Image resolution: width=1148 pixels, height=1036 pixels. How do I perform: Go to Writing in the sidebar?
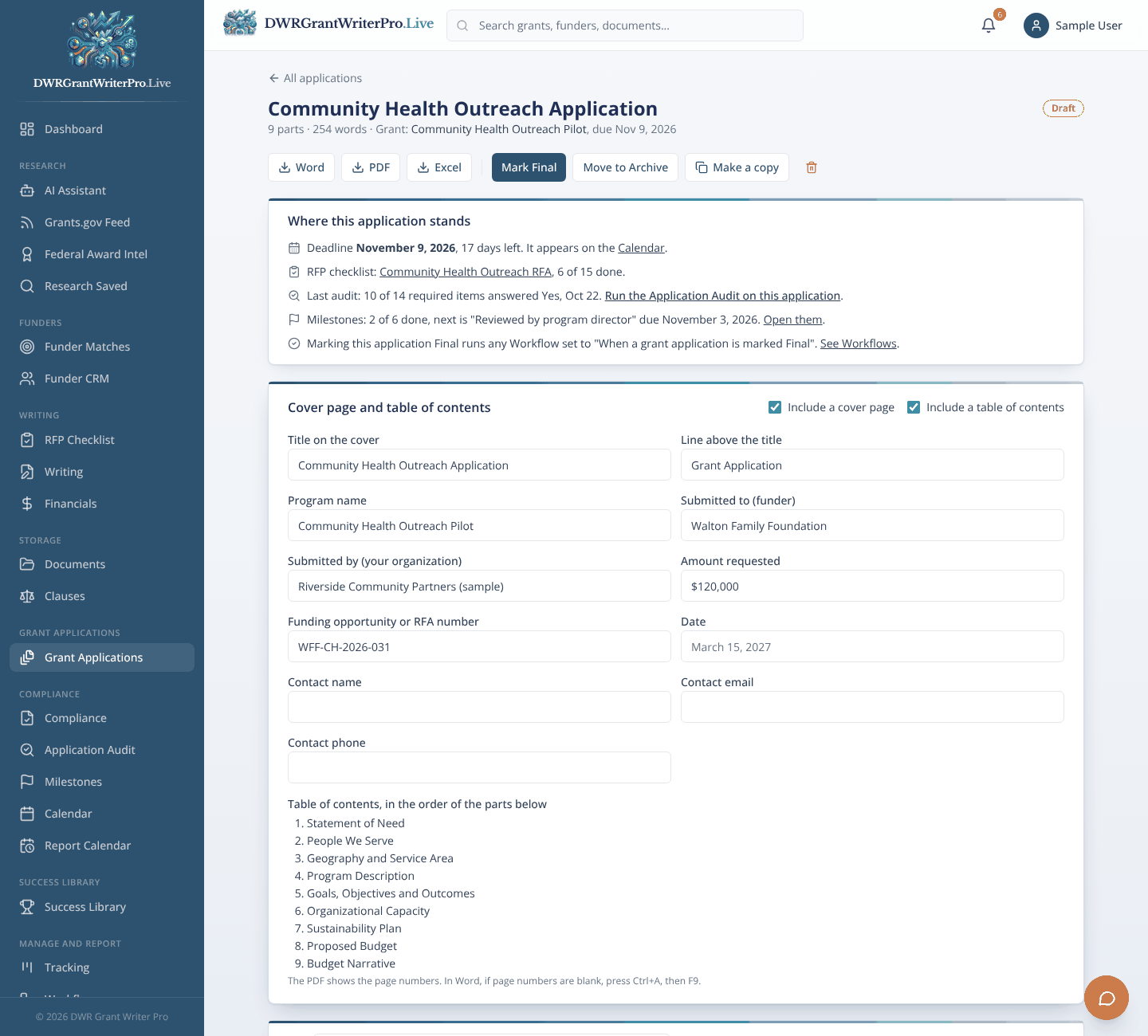point(102,472)
